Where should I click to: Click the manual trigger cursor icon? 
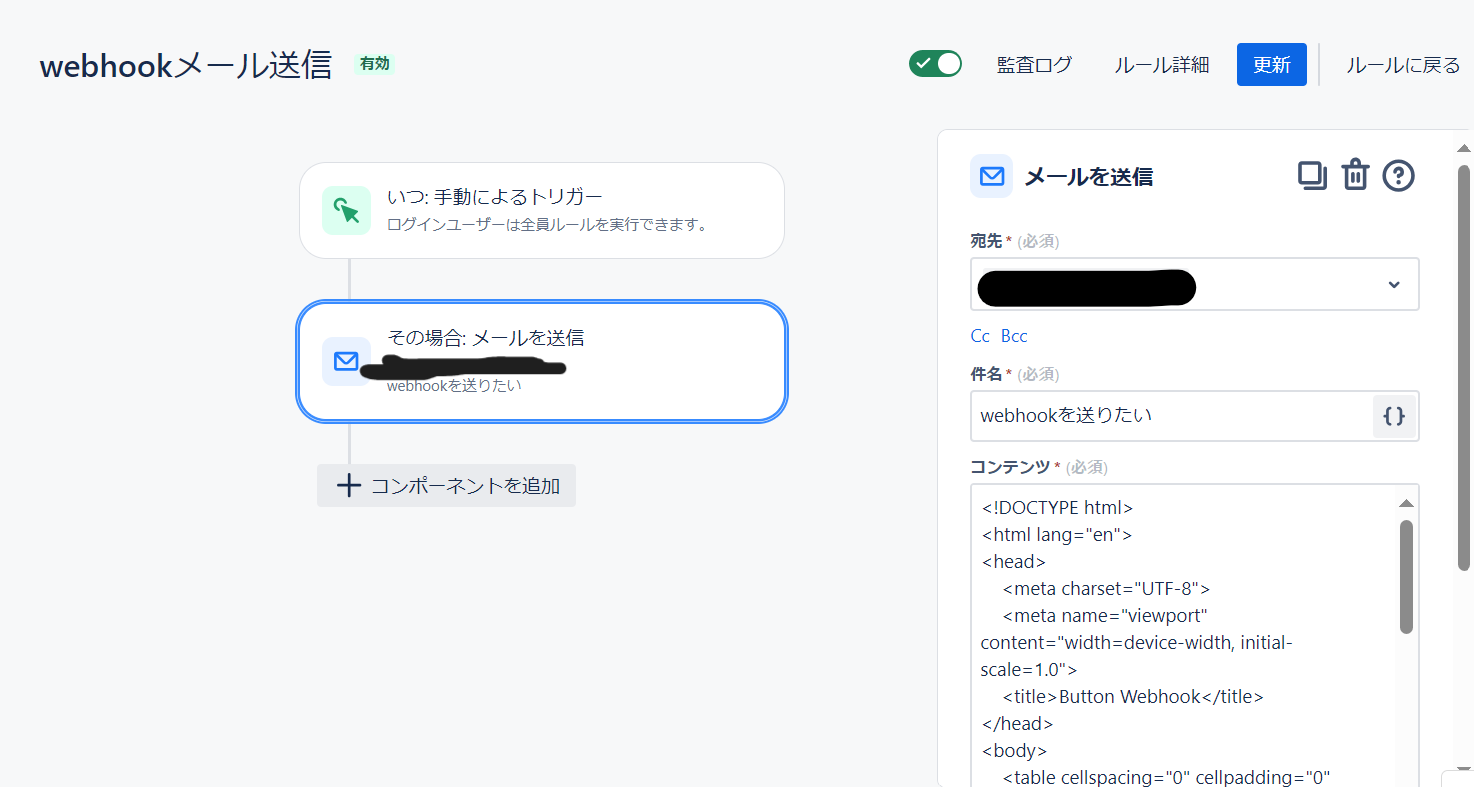click(x=346, y=210)
